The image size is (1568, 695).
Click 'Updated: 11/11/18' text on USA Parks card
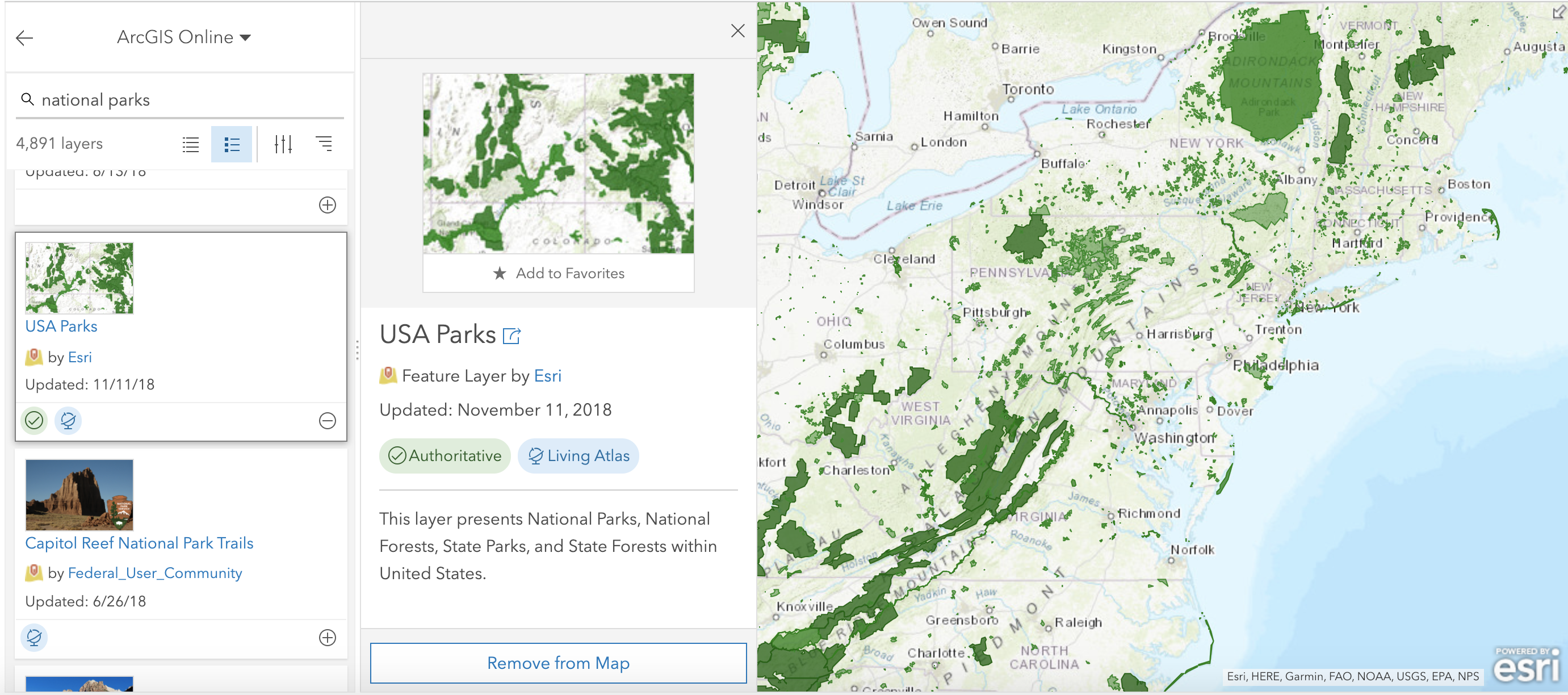point(90,384)
